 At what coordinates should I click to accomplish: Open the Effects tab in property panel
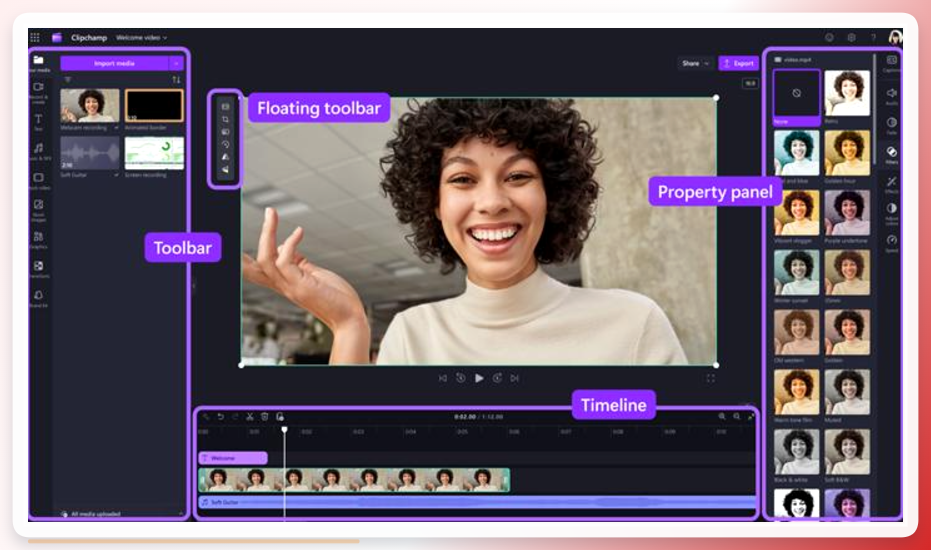pos(891,184)
